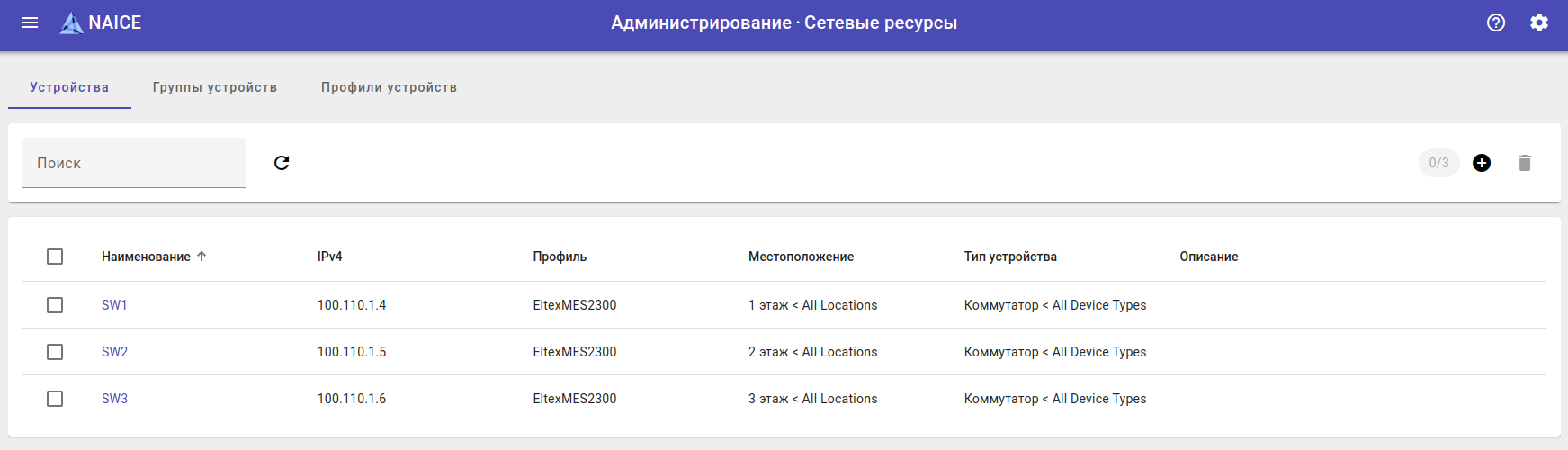Toggle sort arrow next to Наименование
This screenshot has width=1568, height=450.
[202, 256]
